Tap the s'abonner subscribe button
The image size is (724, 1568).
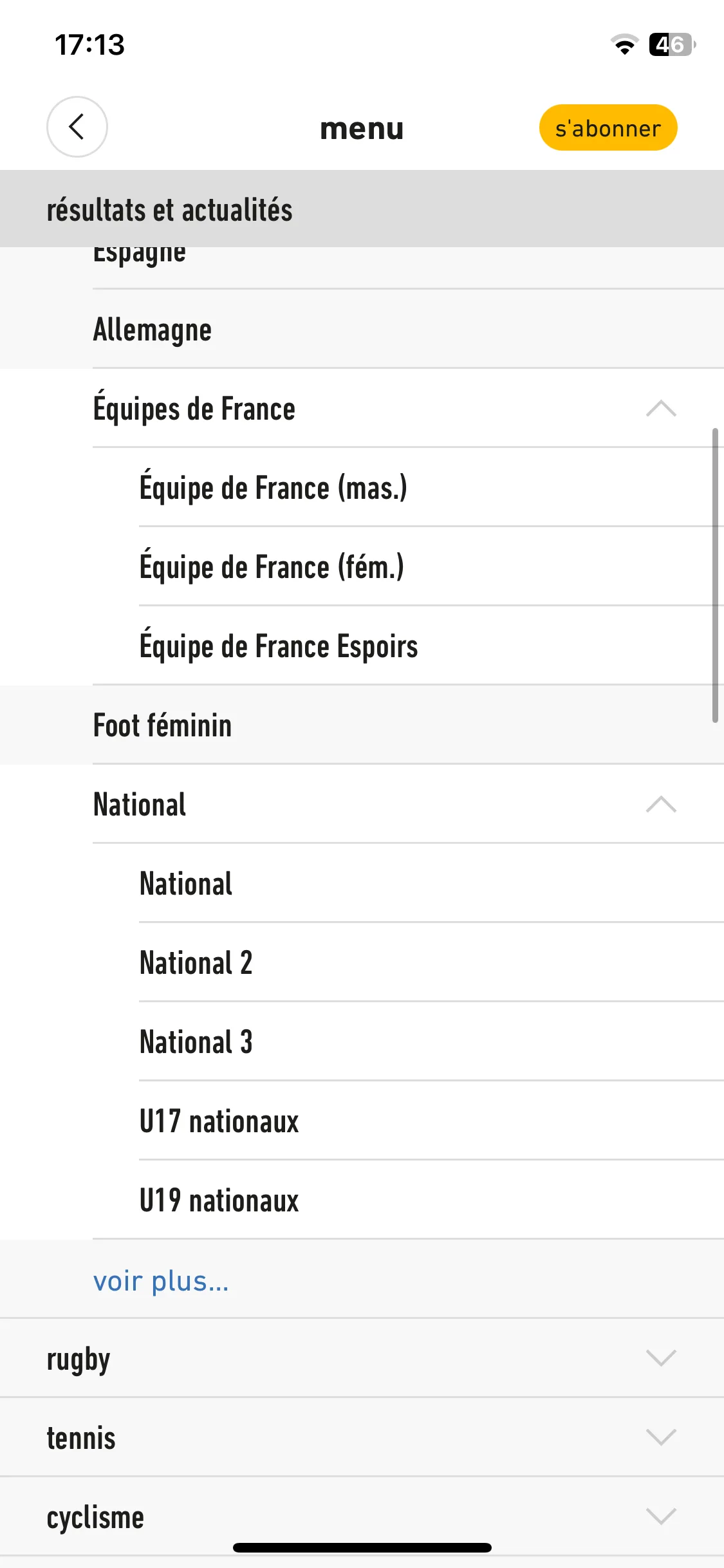[x=608, y=127]
